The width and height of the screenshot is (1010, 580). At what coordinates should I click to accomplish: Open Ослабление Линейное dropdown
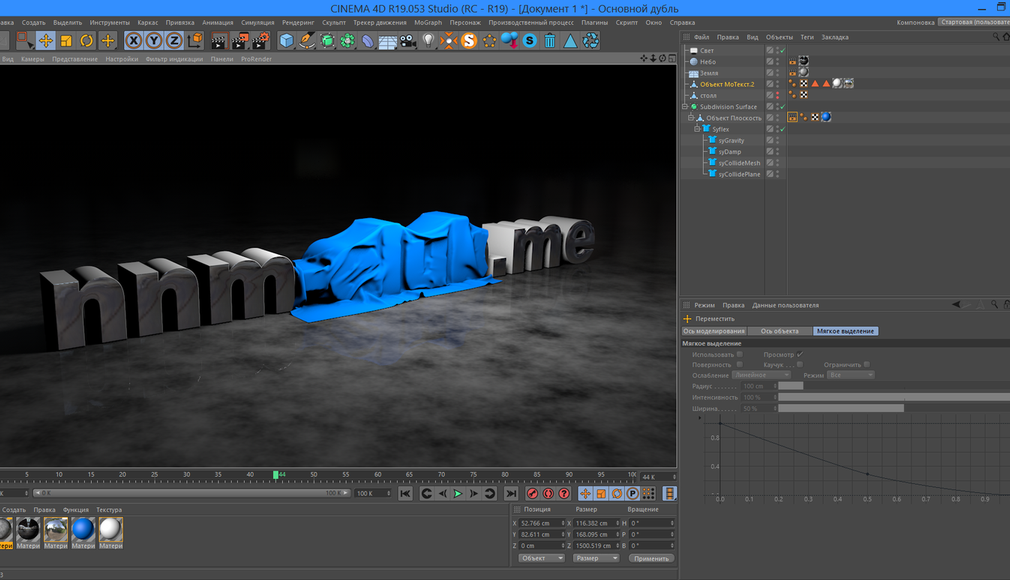tap(761, 374)
